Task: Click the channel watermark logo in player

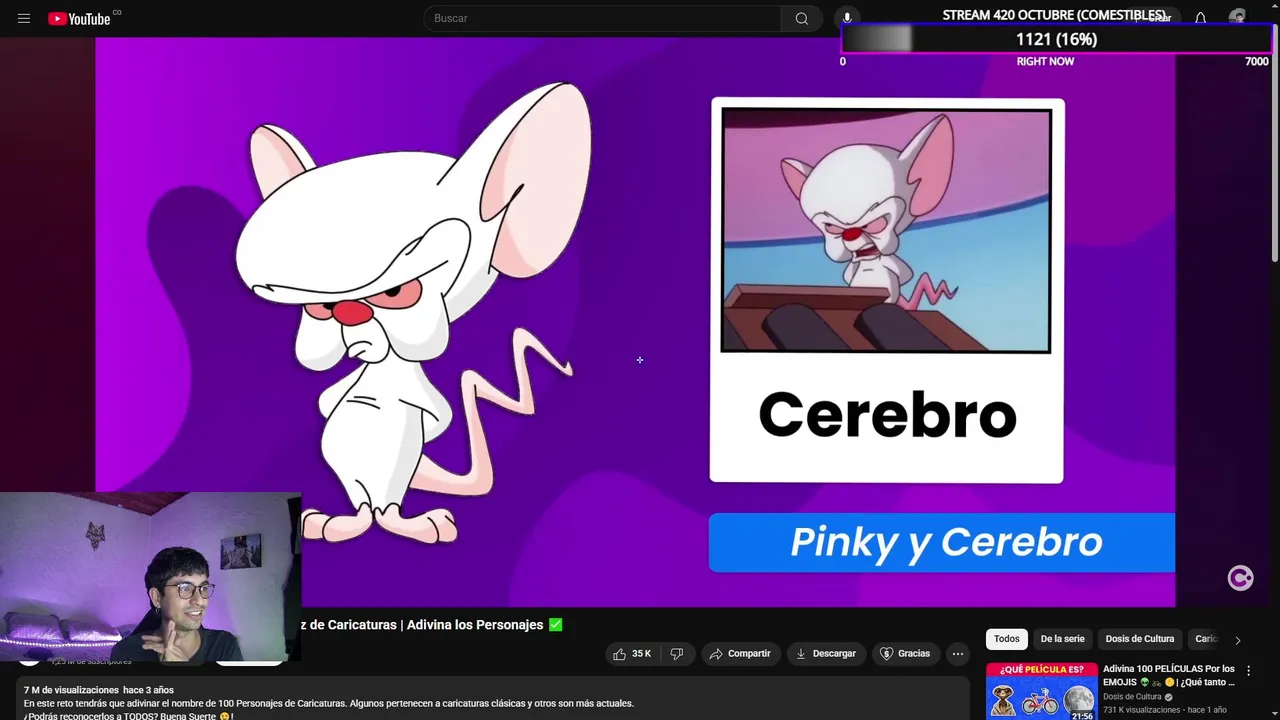Action: coord(1240,578)
